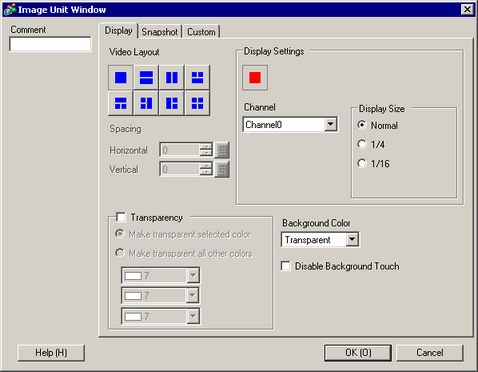Select the 1/4 display size

362,144
